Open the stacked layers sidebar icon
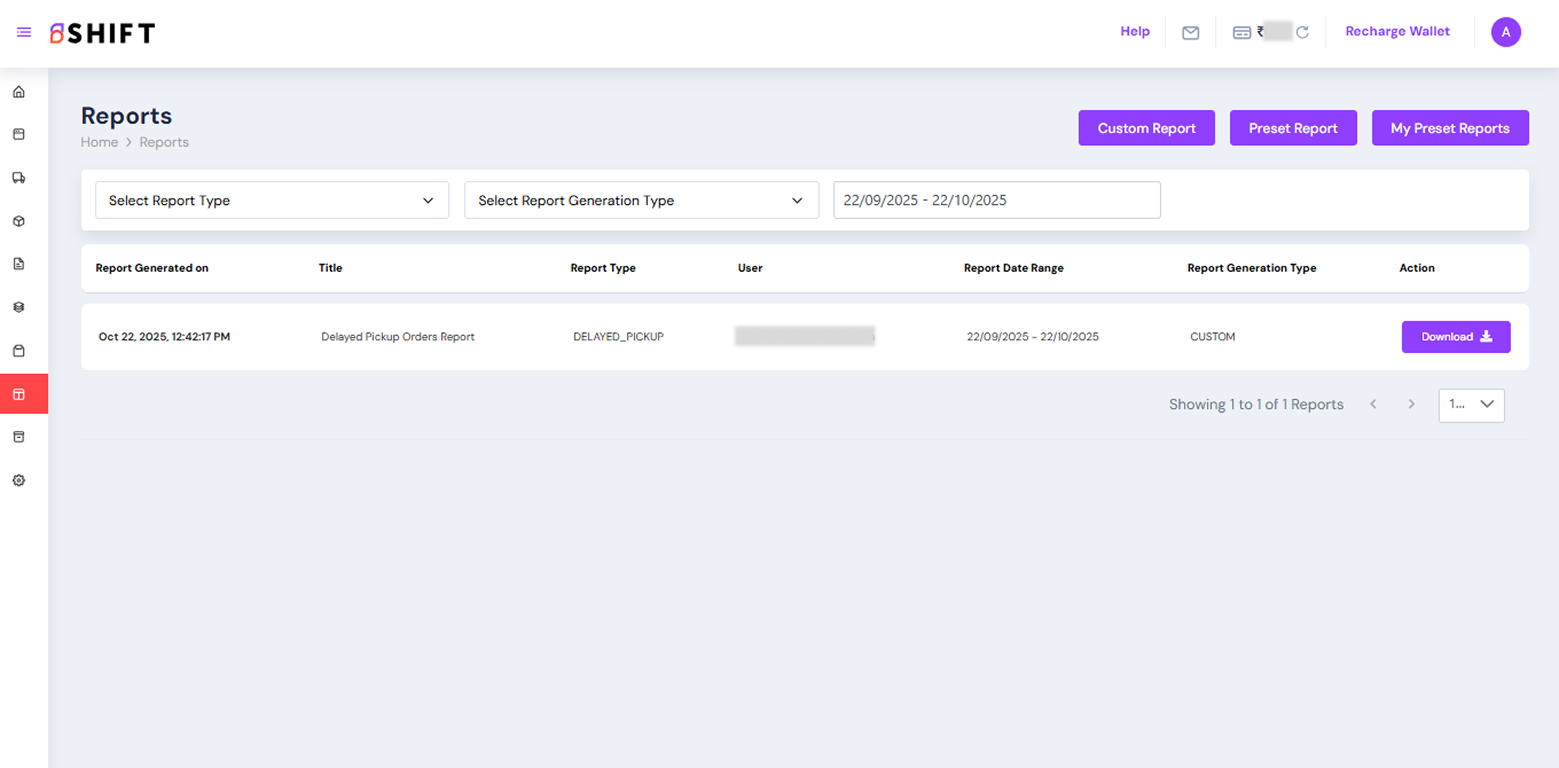This screenshot has height=768, width=1559. click(18, 307)
